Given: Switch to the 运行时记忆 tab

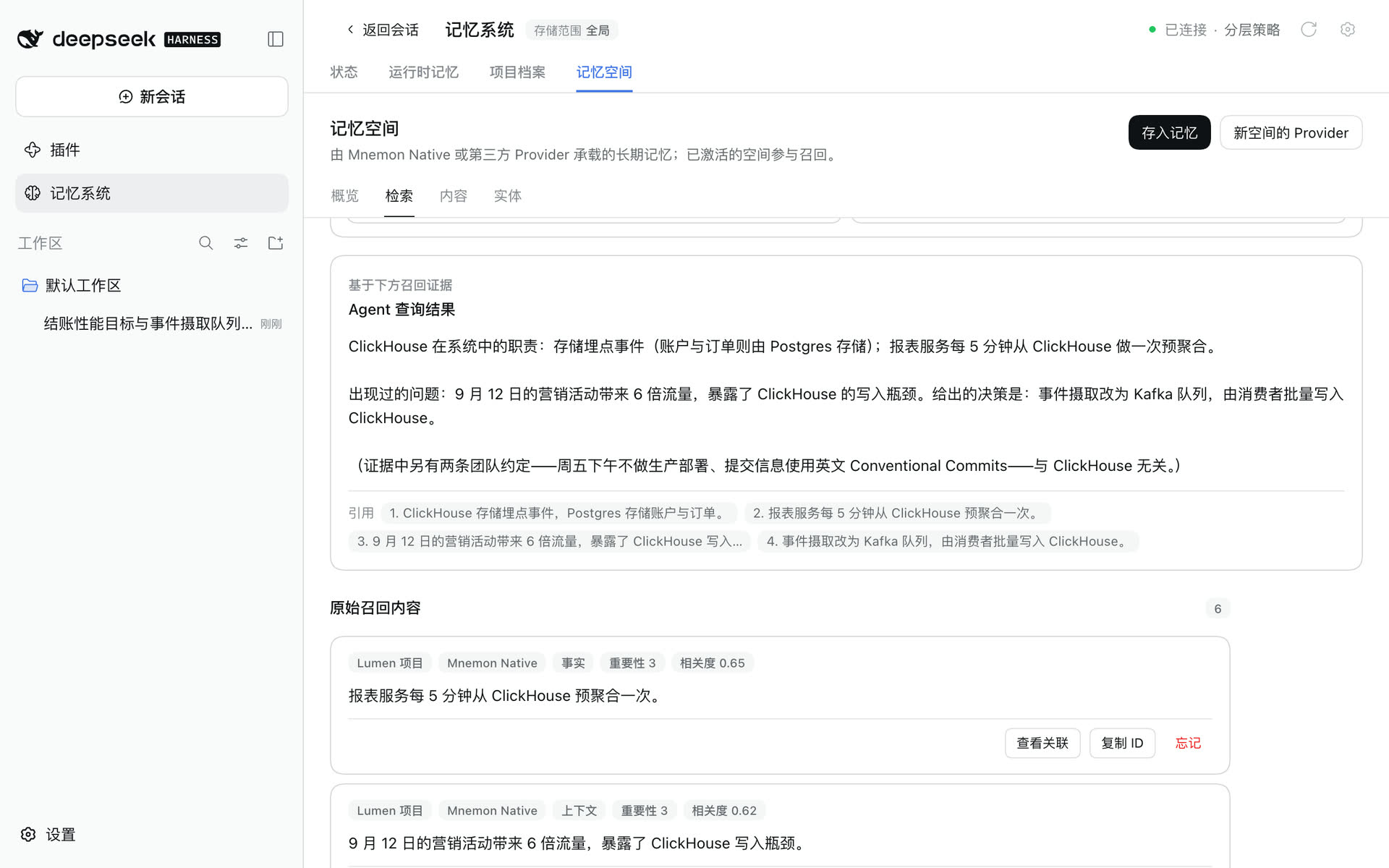Looking at the screenshot, I should pos(423,72).
